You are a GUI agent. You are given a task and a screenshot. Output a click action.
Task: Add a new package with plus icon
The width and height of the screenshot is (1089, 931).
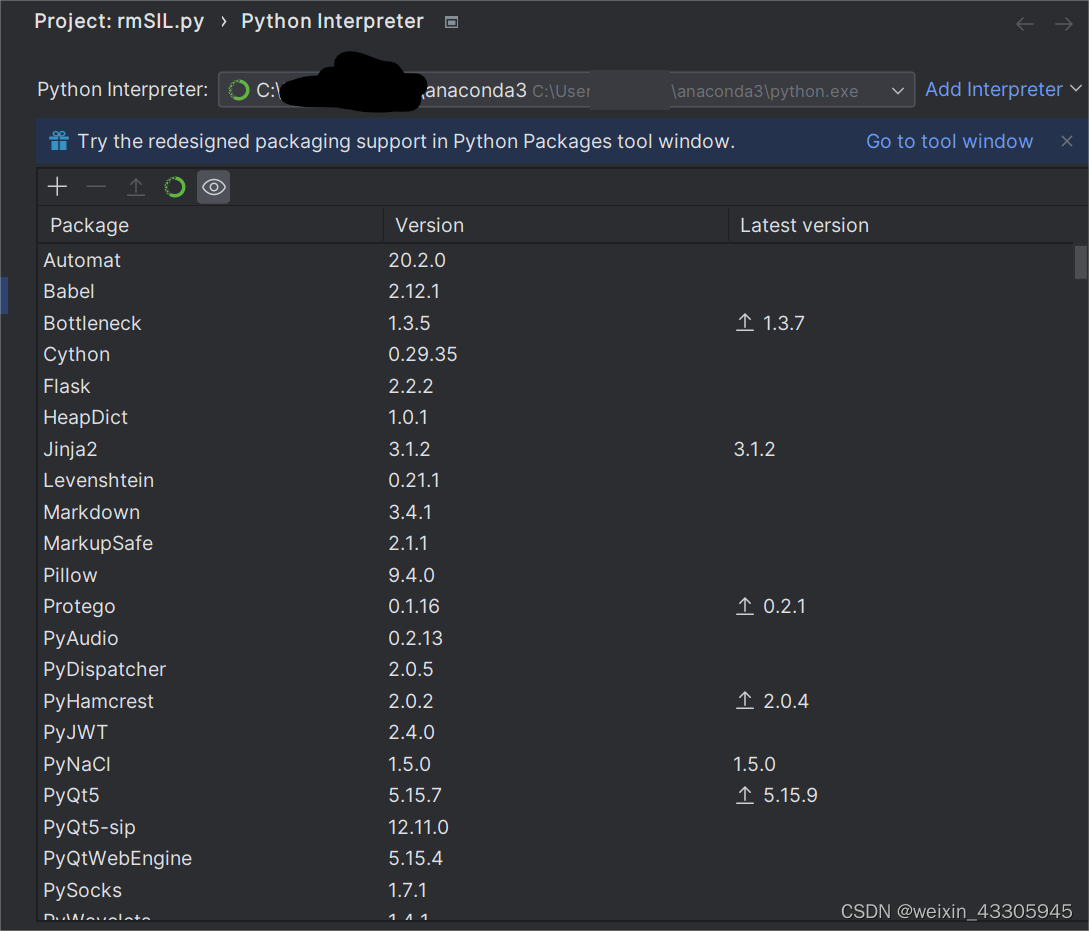coord(57,187)
